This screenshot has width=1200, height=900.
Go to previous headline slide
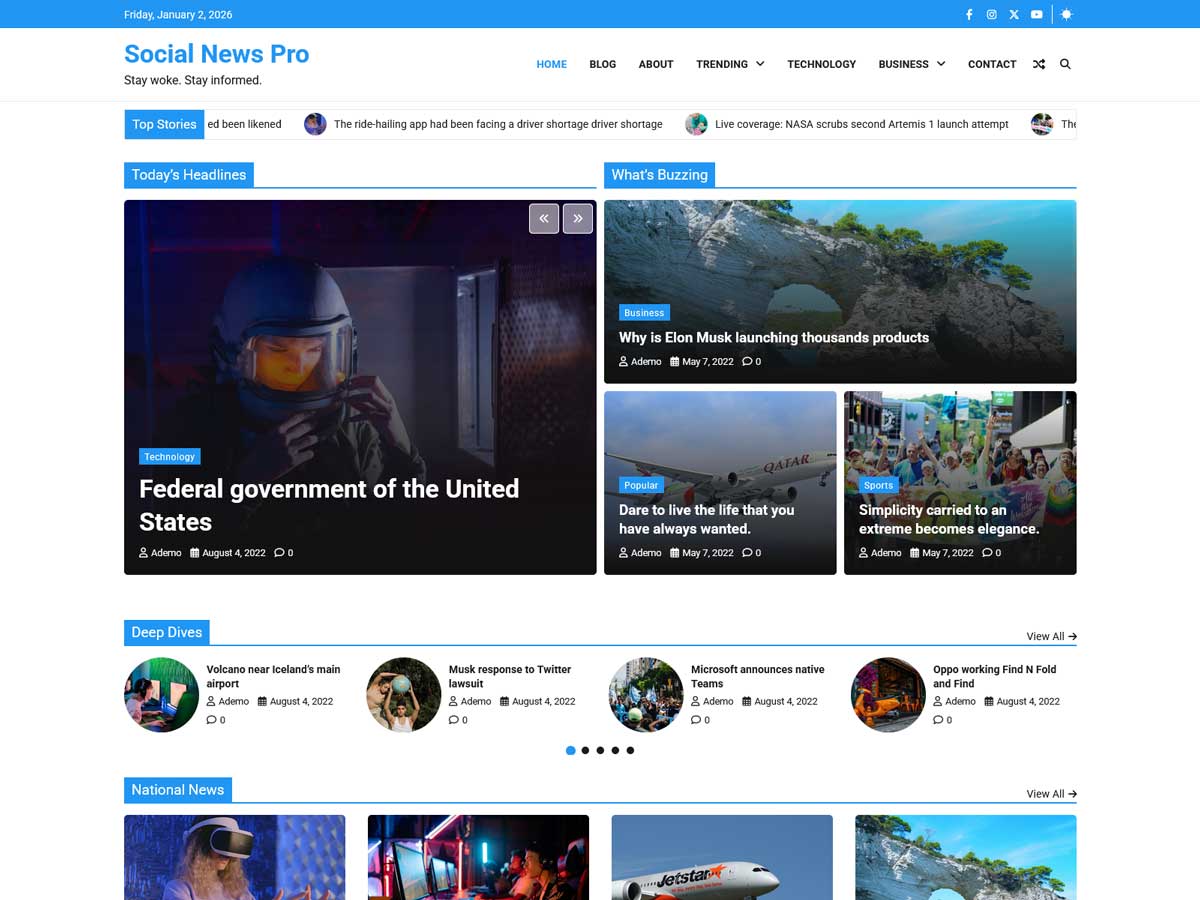(544, 218)
